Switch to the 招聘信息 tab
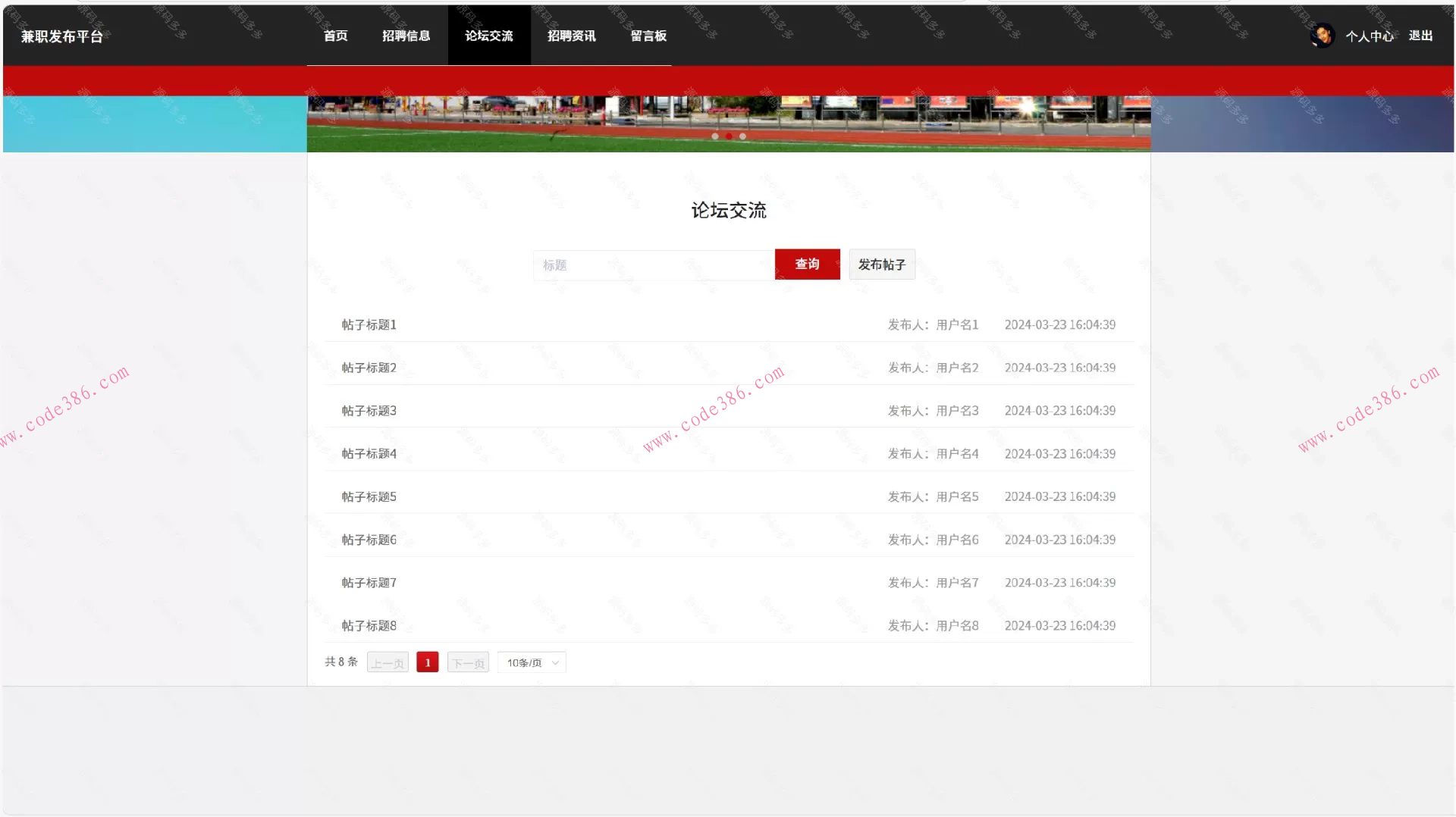 click(406, 35)
